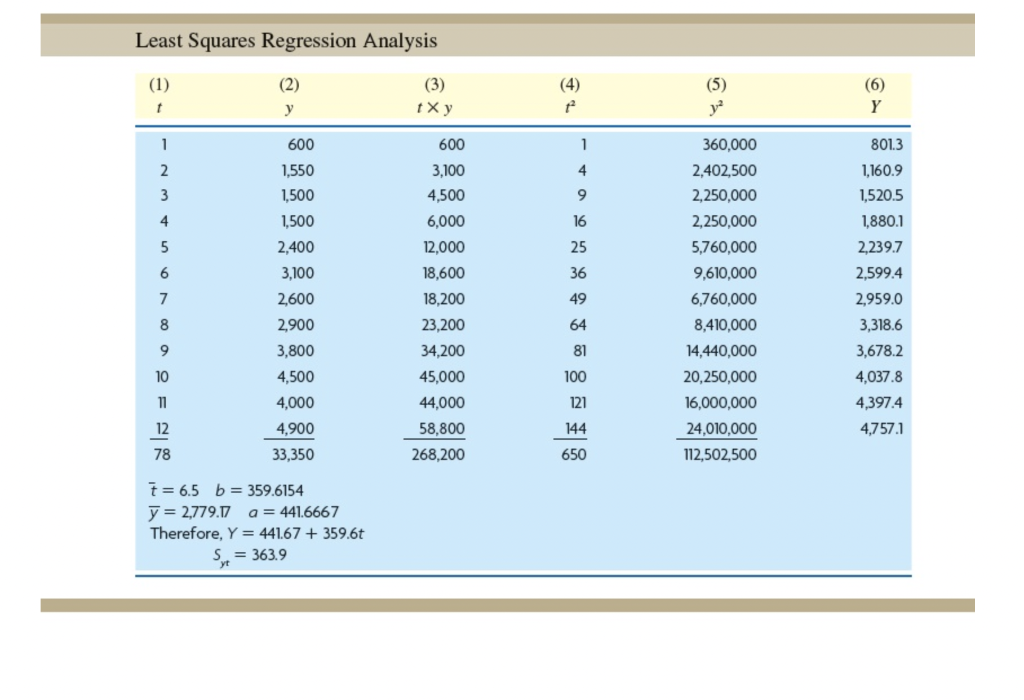Viewport: 1024px width, 700px height.
Task: Select the cell containing 600 under y
Action: click(299, 144)
